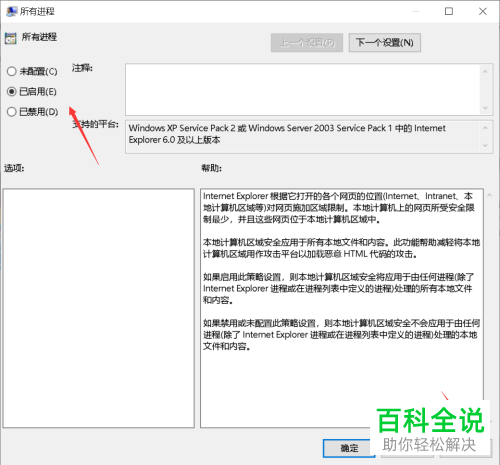500x465 pixels.
Task: Close the 所有进程 dialog window
Action: tap(483, 11)
